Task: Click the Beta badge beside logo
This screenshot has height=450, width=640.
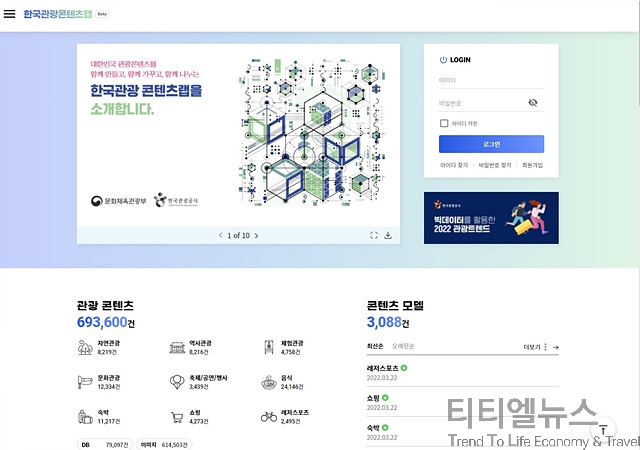Action: coord(102,14)
